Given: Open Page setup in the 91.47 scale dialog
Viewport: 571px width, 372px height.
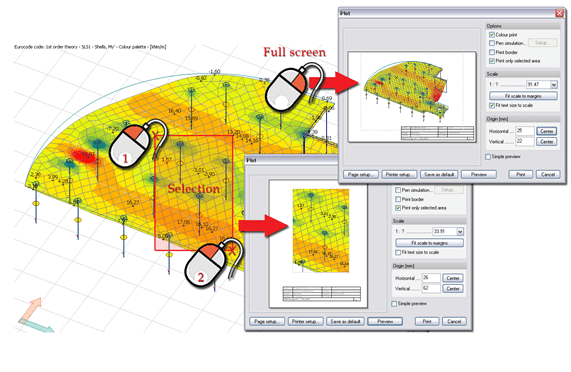Looking at the screenshot, I should tap(361, 175).
